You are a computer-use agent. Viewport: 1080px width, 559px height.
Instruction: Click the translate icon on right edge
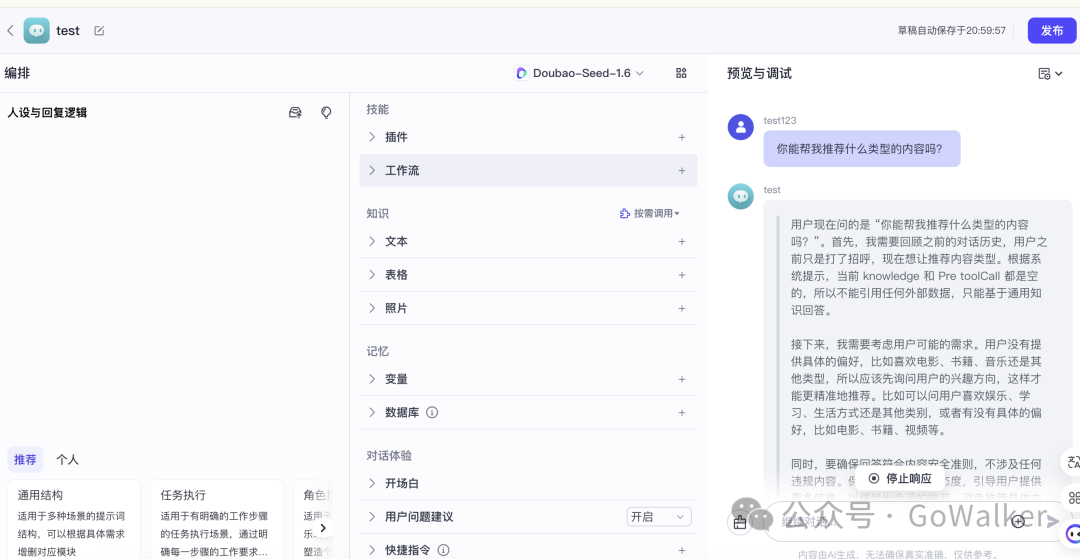click(x=1073, y=462)
